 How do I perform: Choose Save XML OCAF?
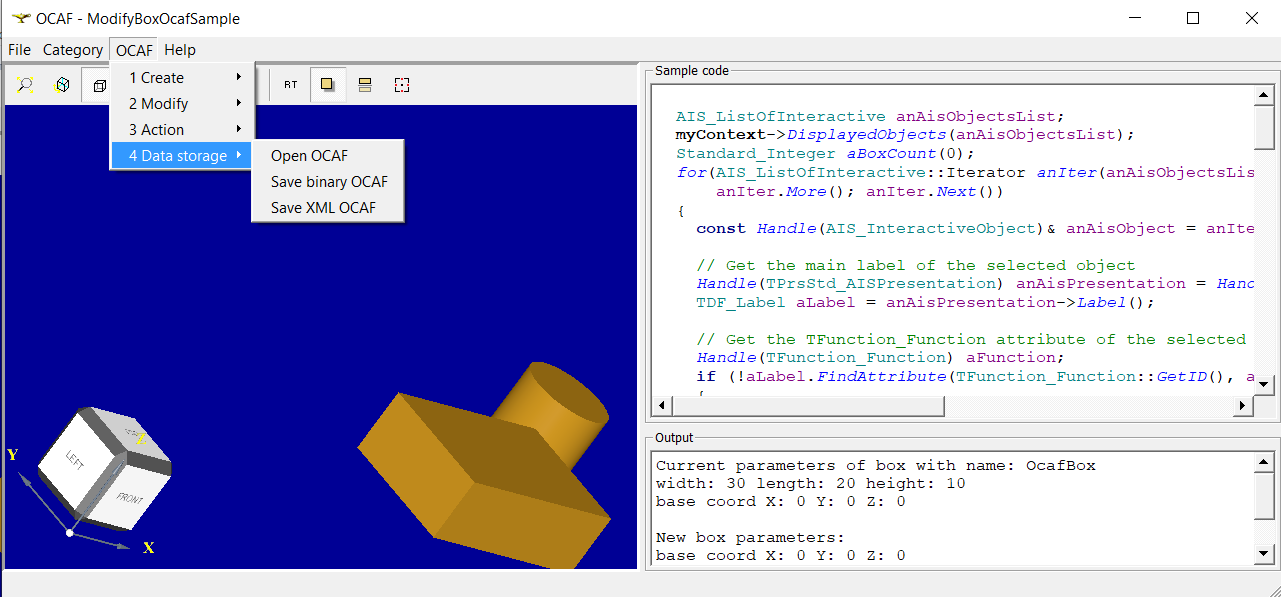[324, 208]
